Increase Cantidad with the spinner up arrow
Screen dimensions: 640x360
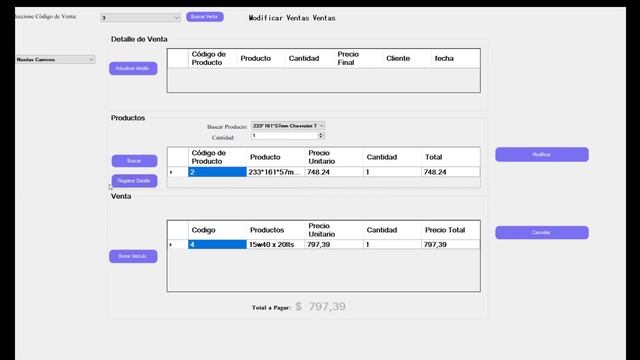click(x=321, y=134)
